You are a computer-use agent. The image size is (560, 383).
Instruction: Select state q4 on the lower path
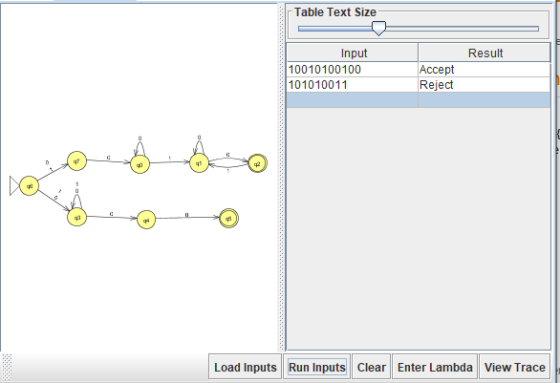[x=146, y=220]
